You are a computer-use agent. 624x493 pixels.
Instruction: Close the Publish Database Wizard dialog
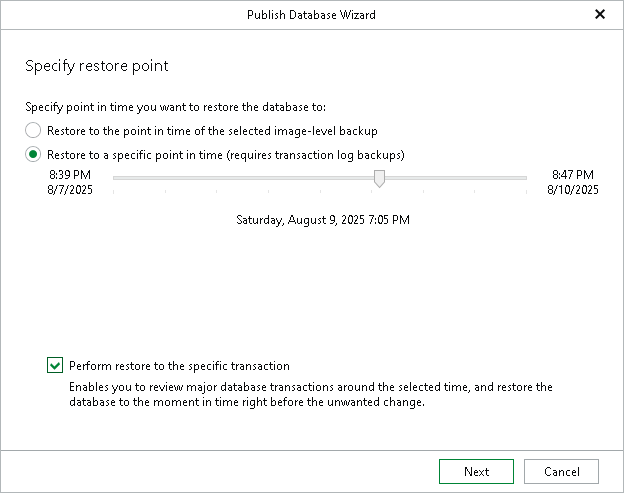pyautogui.click(x=600, y=14)
